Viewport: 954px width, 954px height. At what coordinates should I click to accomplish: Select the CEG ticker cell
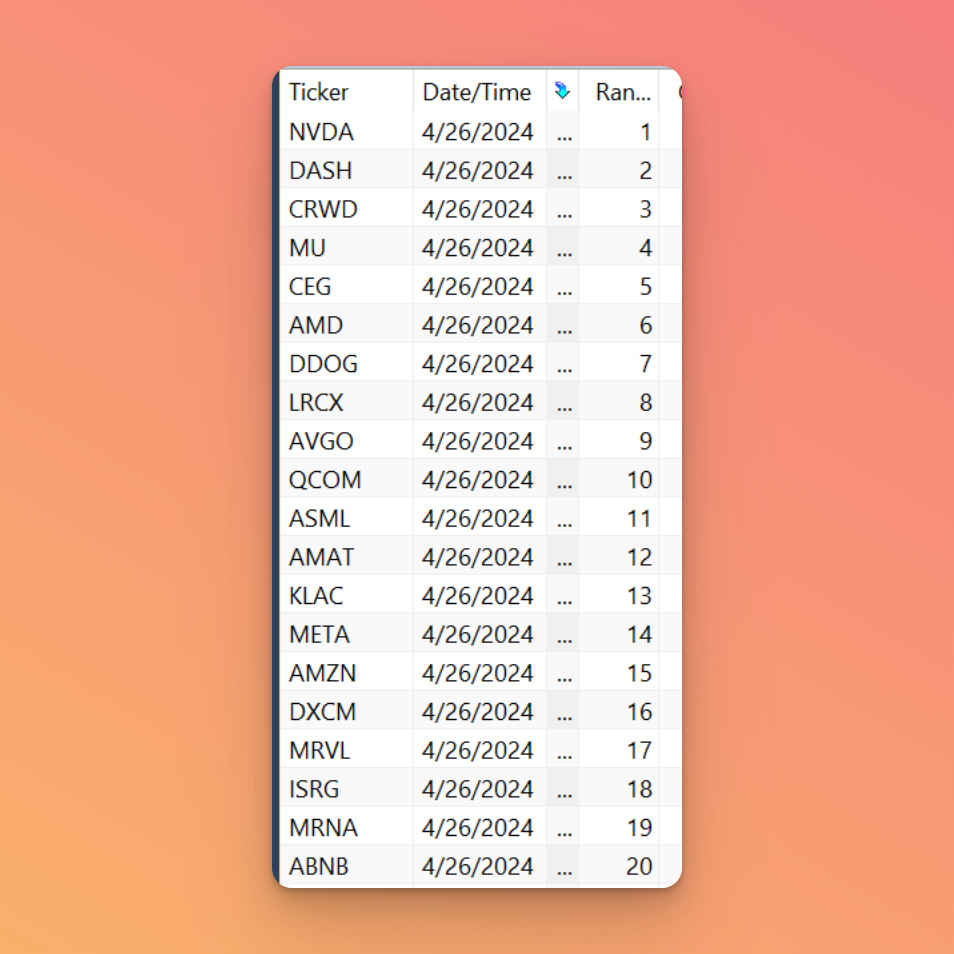coord(346,286)
